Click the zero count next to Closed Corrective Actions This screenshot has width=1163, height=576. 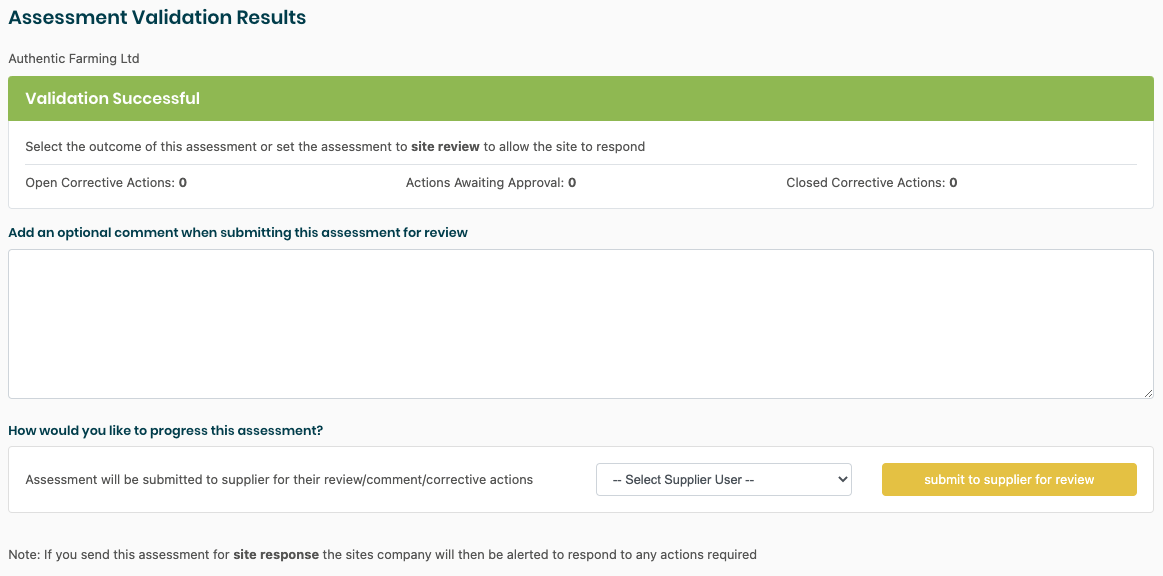[x=953, y=183]
